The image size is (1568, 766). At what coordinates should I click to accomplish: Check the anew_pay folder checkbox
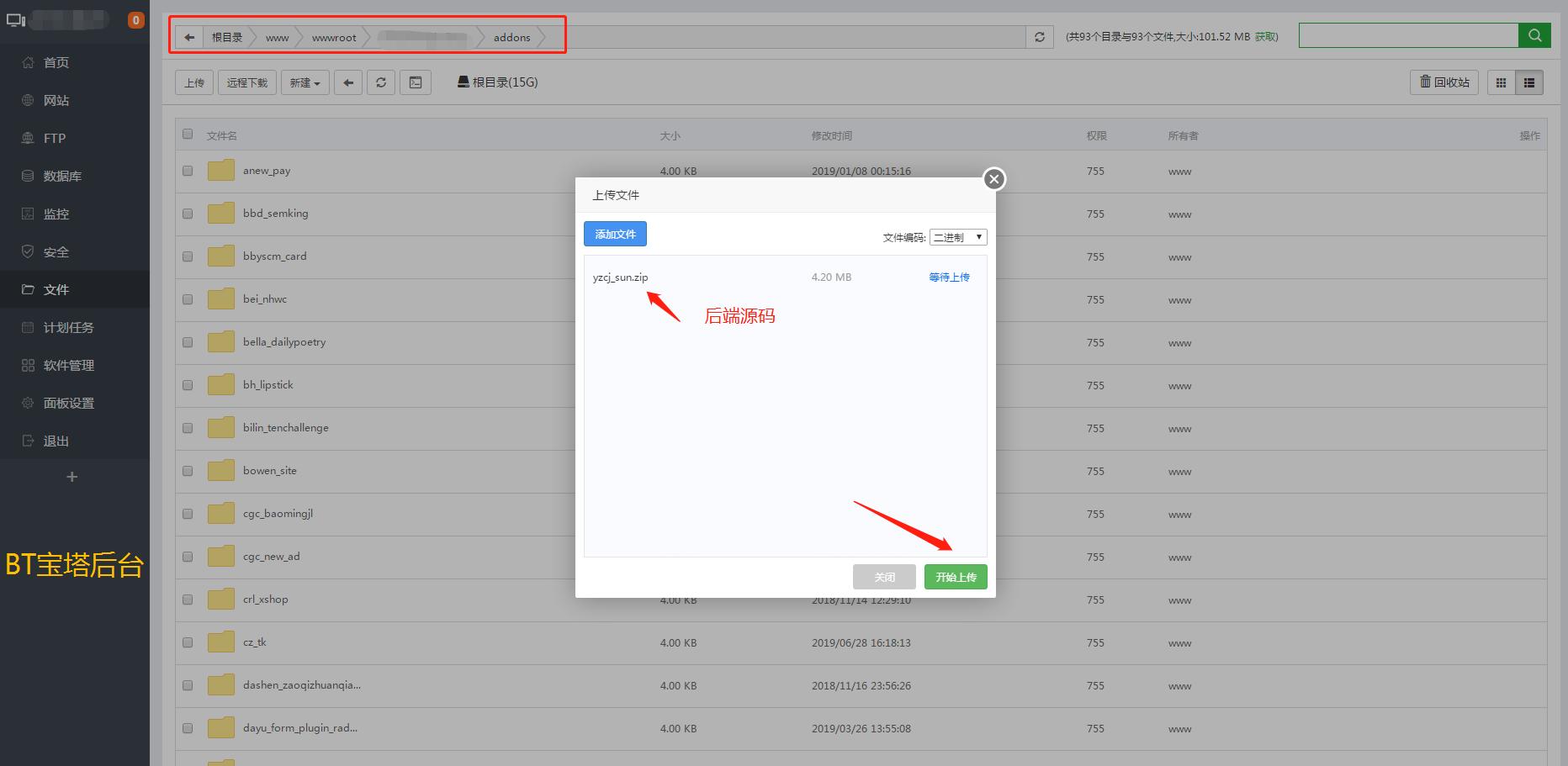coord(188,171)
